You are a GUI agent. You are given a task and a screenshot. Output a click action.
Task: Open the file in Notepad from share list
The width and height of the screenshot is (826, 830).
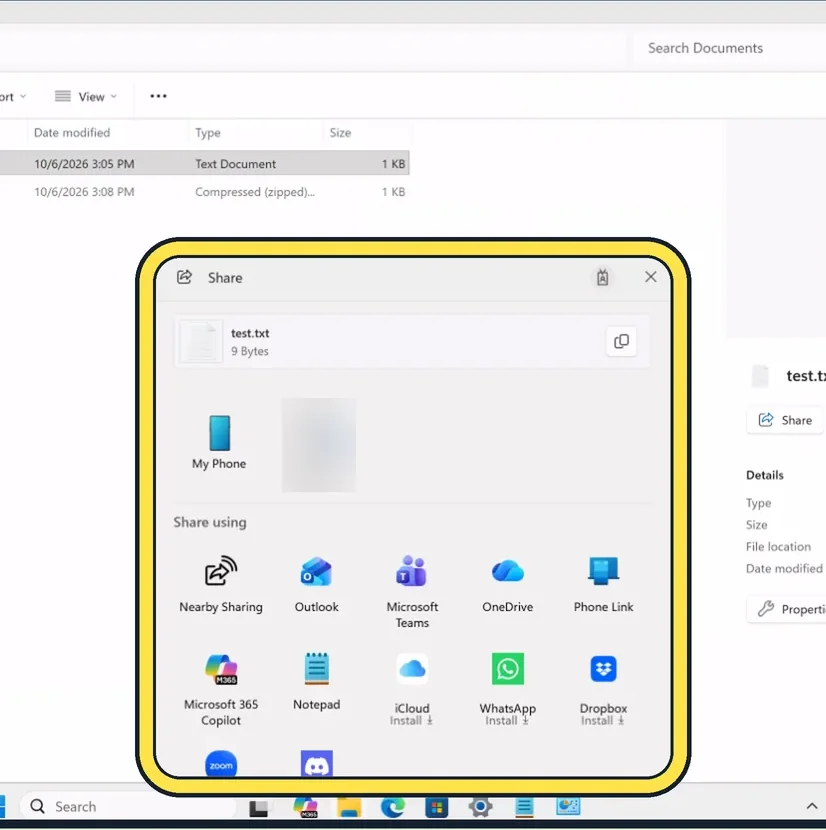click(317, 682)
